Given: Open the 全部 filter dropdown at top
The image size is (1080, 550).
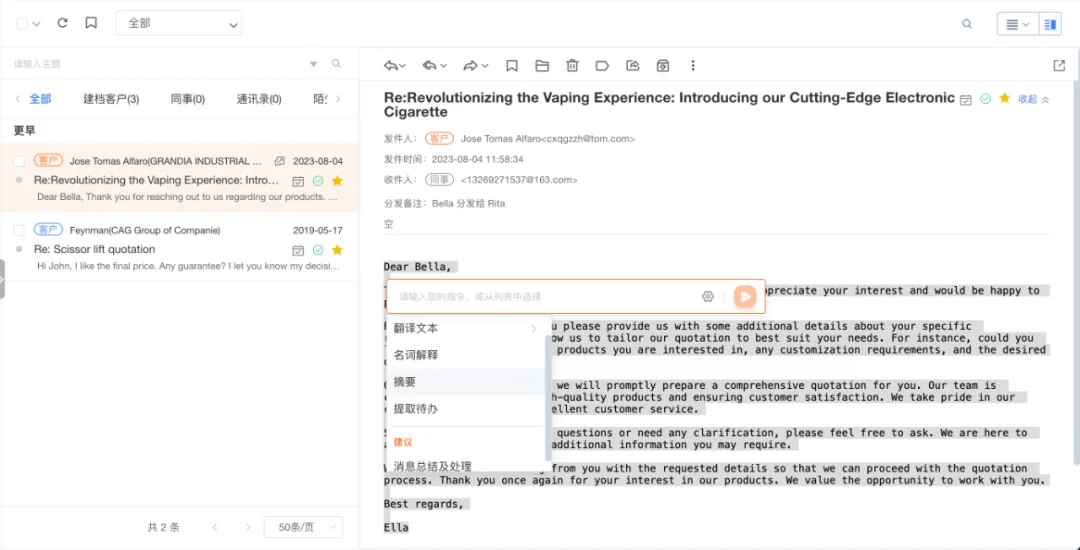Looking at the screenshot, I should click(x=179, y=23).
